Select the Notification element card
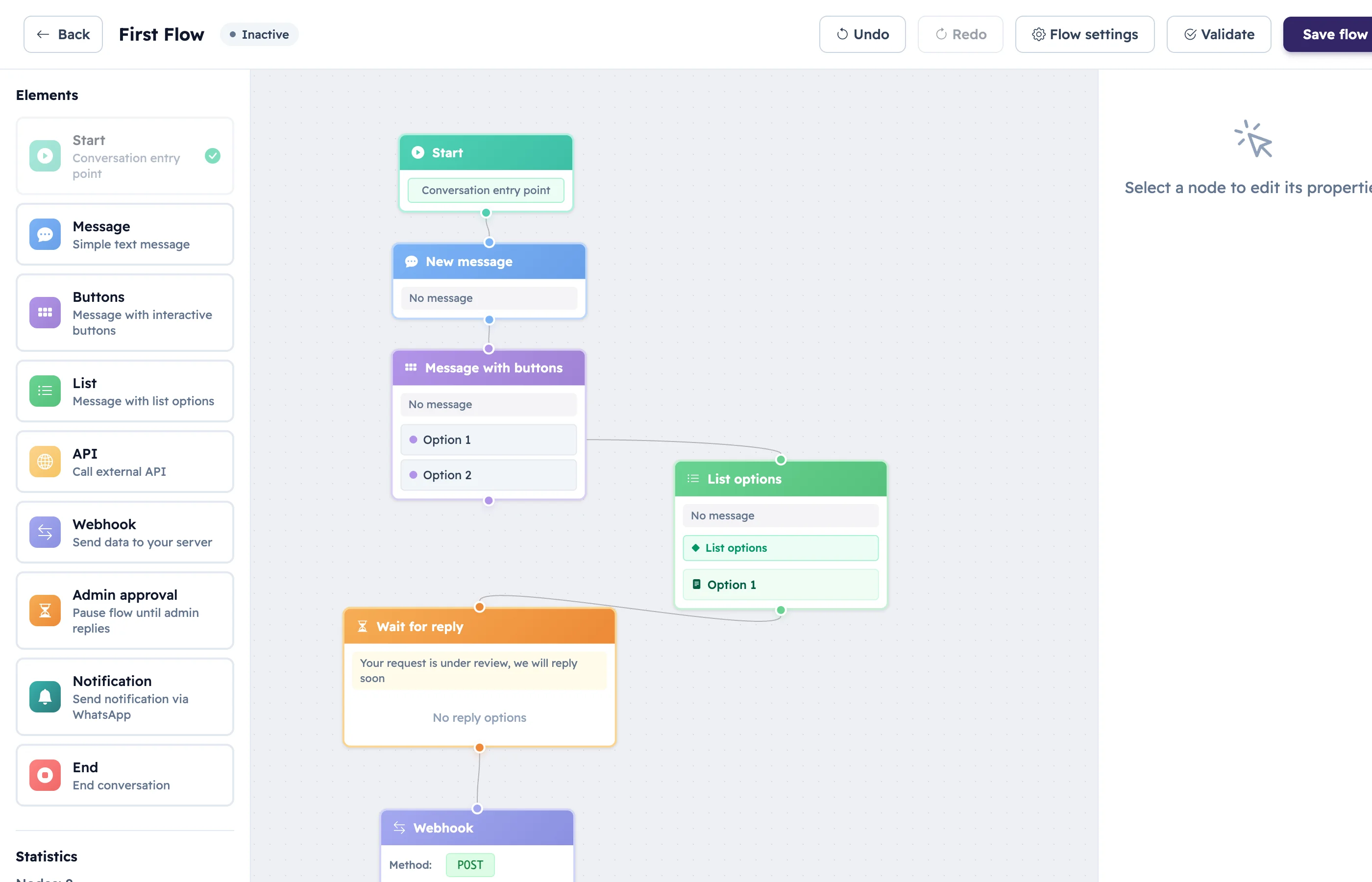The width and height of the screenshot is (1372, 882). tap(125, 696)
